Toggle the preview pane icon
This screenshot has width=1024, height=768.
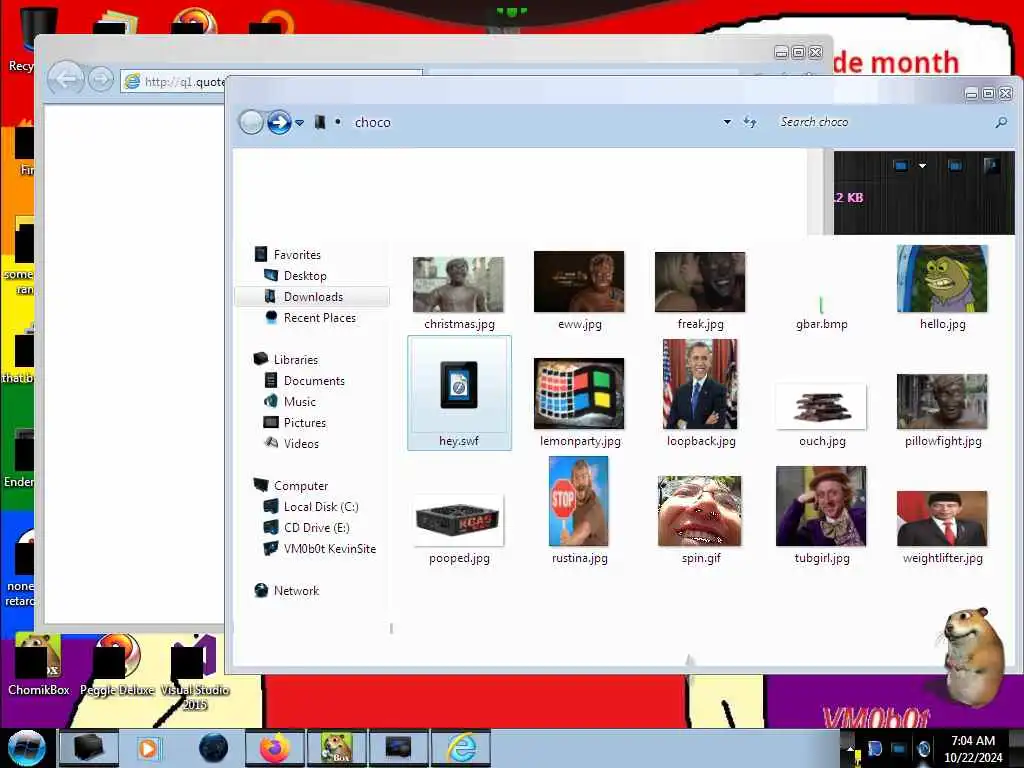(955, 165)
